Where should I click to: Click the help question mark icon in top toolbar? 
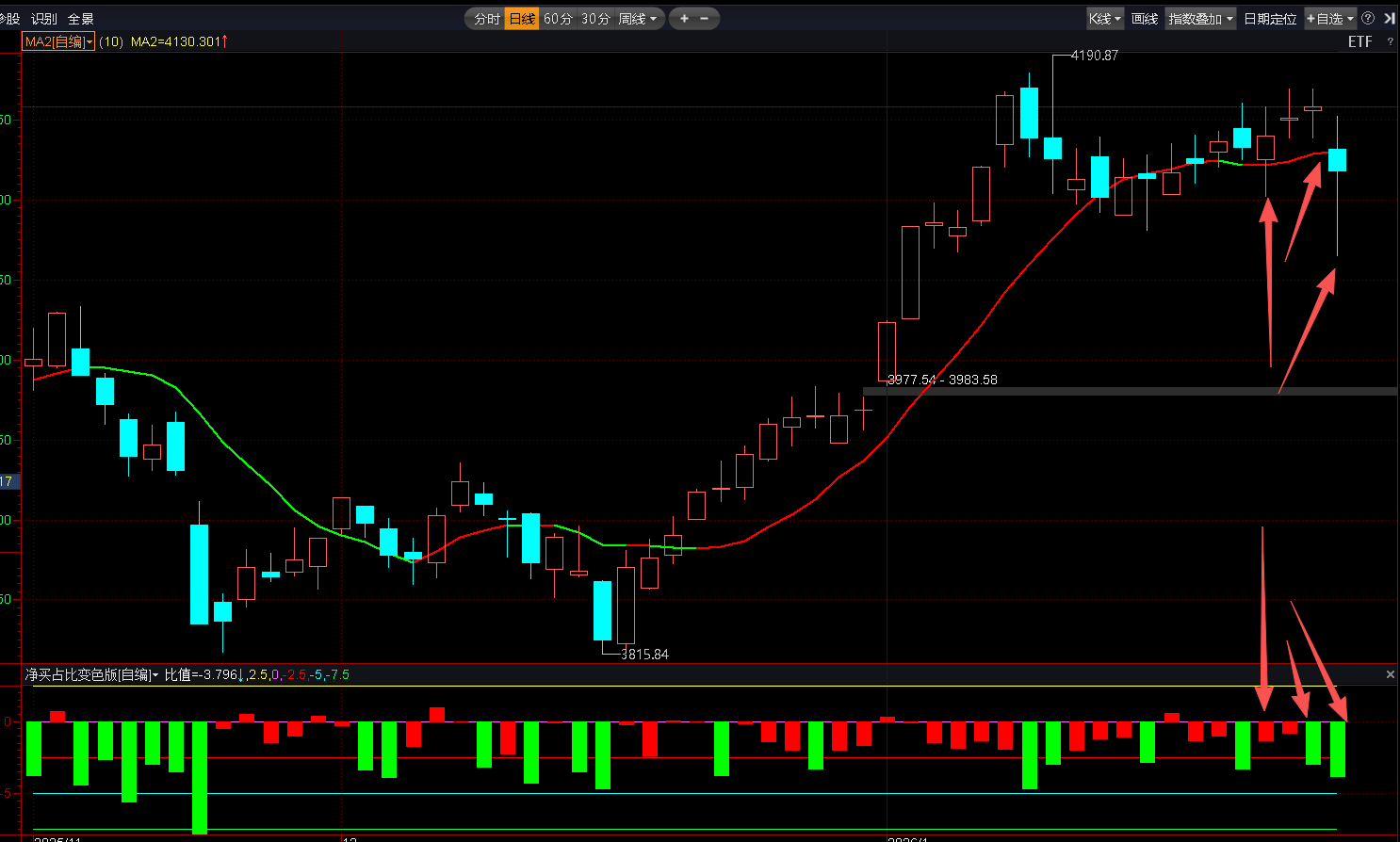click(1368, 18)
